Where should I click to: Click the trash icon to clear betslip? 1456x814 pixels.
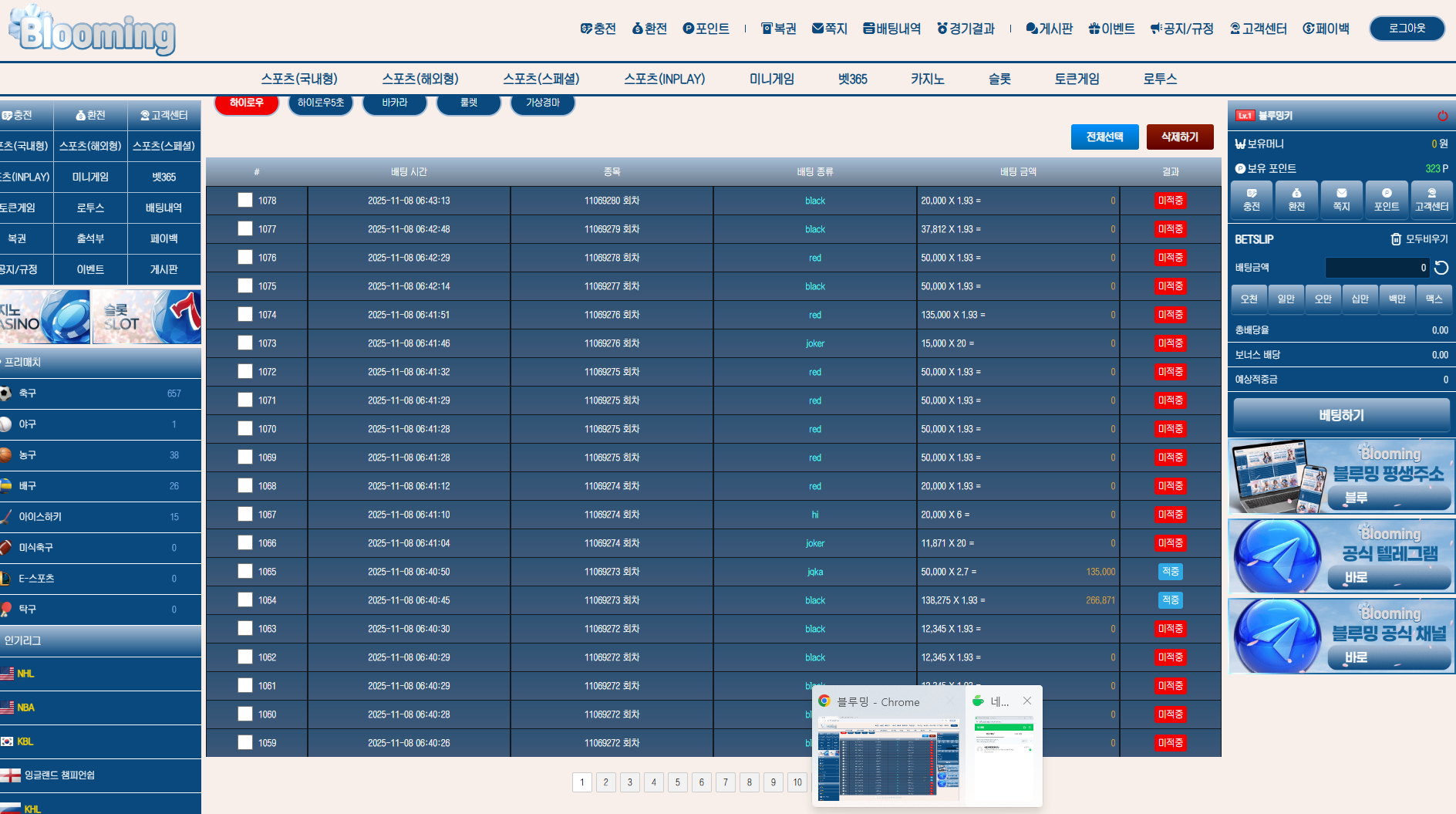pos(1395,239)
